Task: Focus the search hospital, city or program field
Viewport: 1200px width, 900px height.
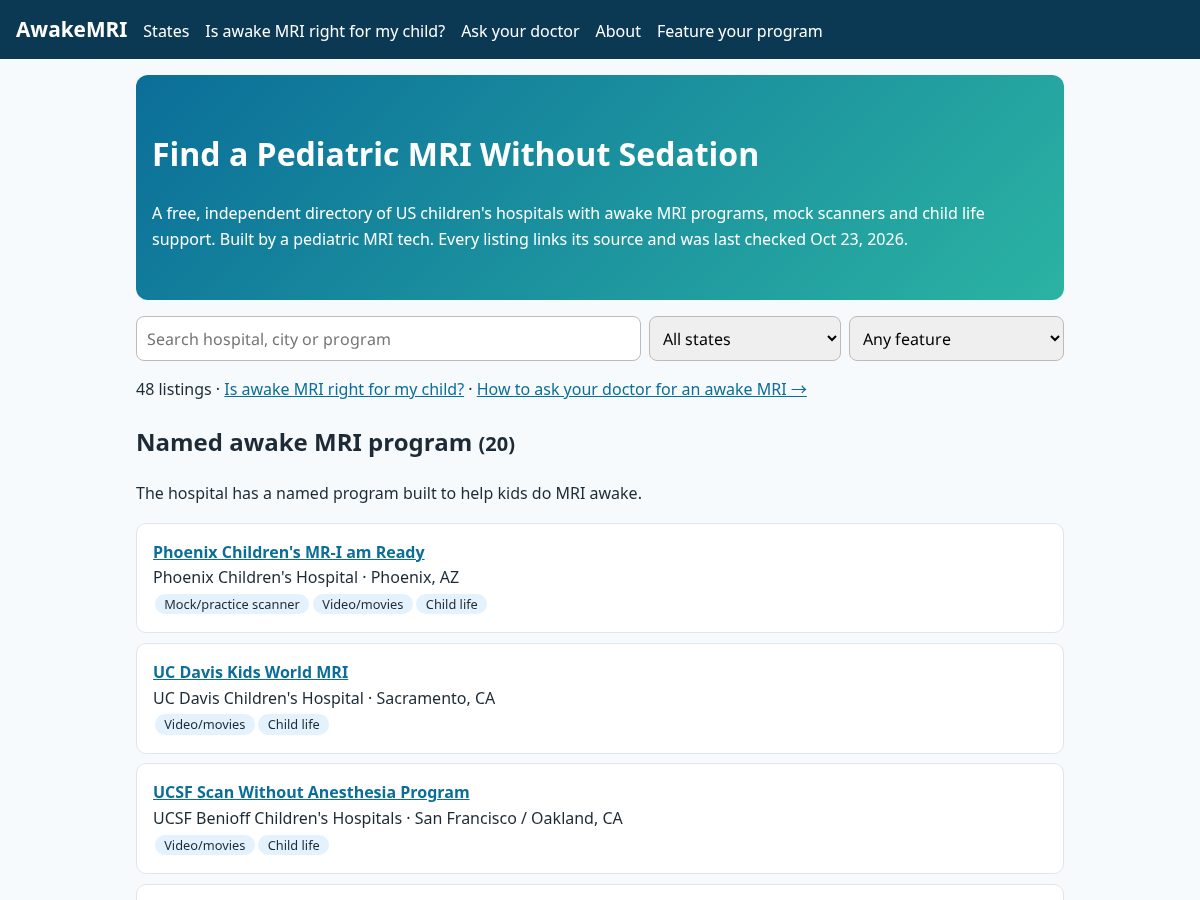Action: coord(388,339)
